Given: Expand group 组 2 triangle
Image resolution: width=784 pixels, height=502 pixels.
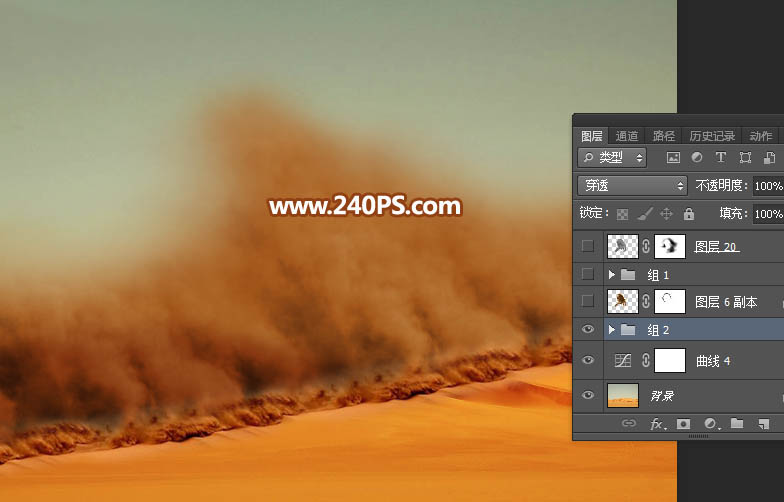Looking at the screenshot, I should 611,330.
